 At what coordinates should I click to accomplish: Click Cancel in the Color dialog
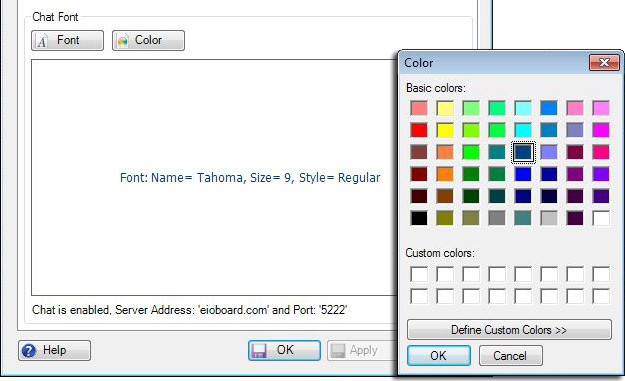[x=511, y=355]
